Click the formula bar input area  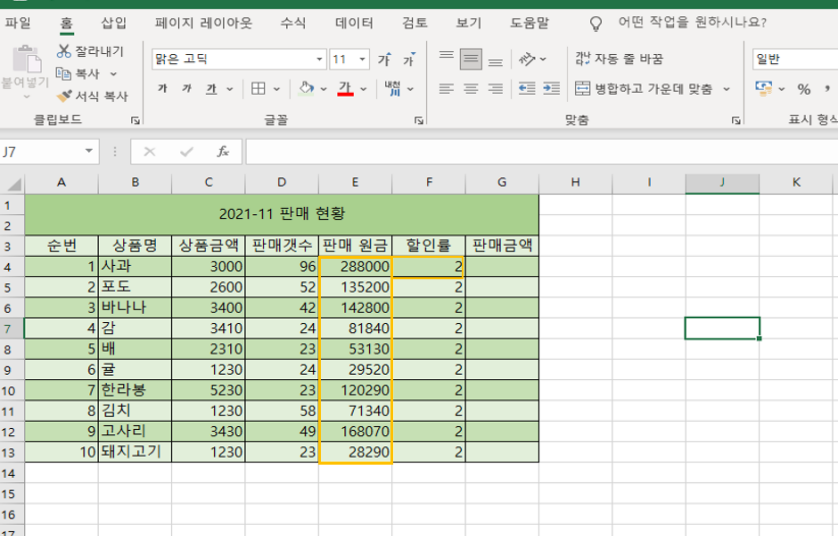[542, 152]
